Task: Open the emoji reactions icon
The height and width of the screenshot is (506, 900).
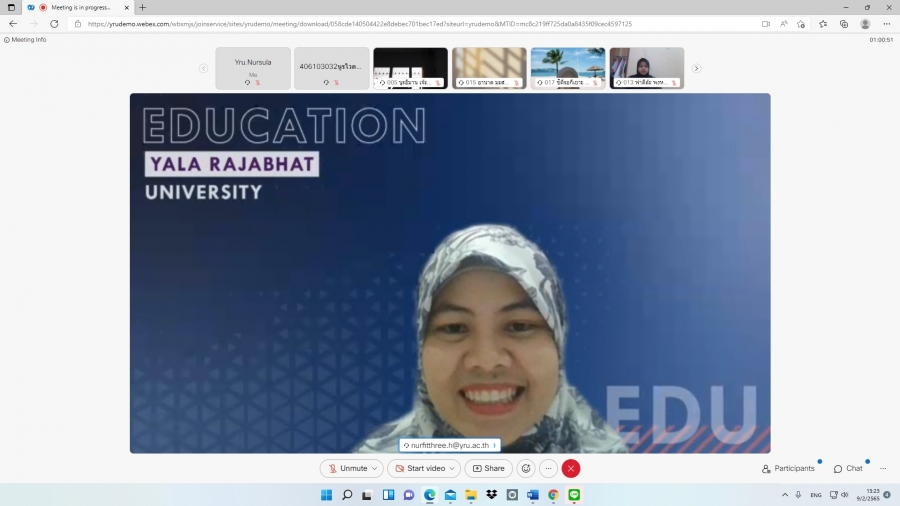Action: 526,468
